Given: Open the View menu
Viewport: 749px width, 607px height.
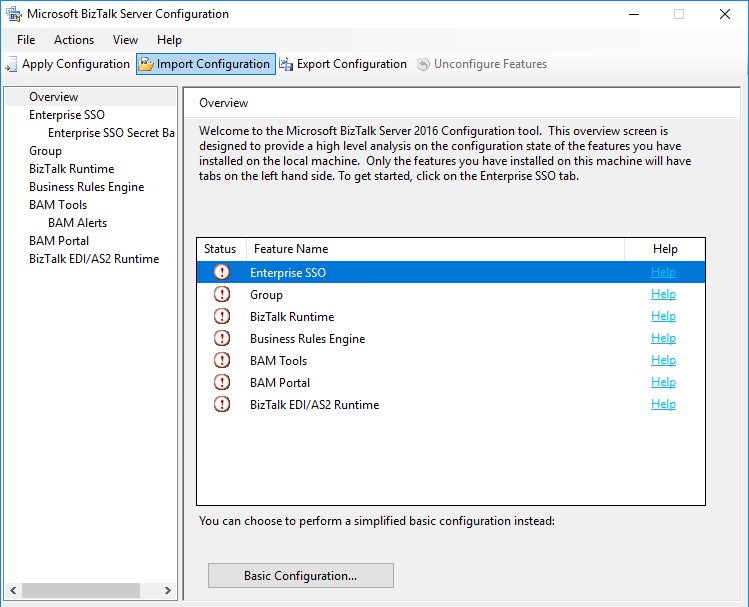Looking at the screenshot, I should pyautogui.click(x=125, y=40).
